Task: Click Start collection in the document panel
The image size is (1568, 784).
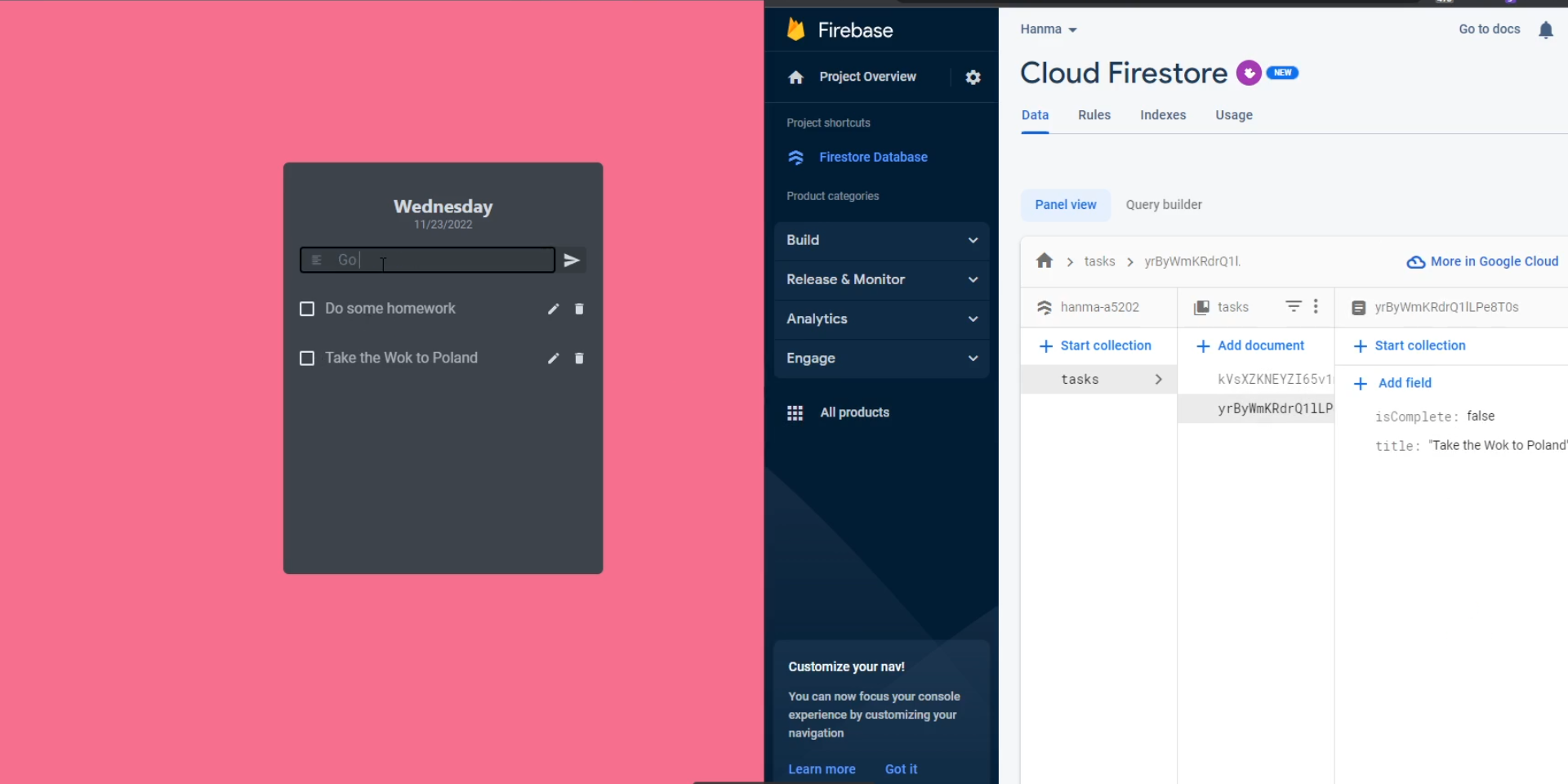Action: (1410, 345)
